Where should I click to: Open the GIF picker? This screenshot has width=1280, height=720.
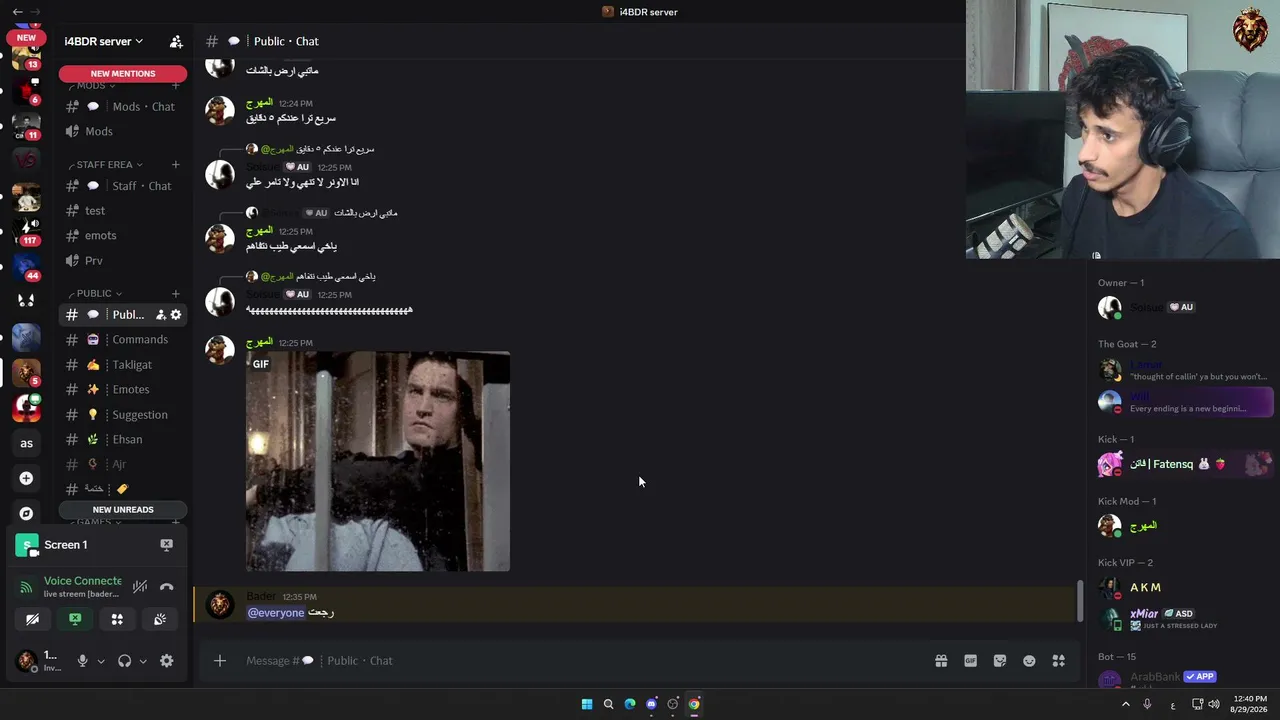970,661
